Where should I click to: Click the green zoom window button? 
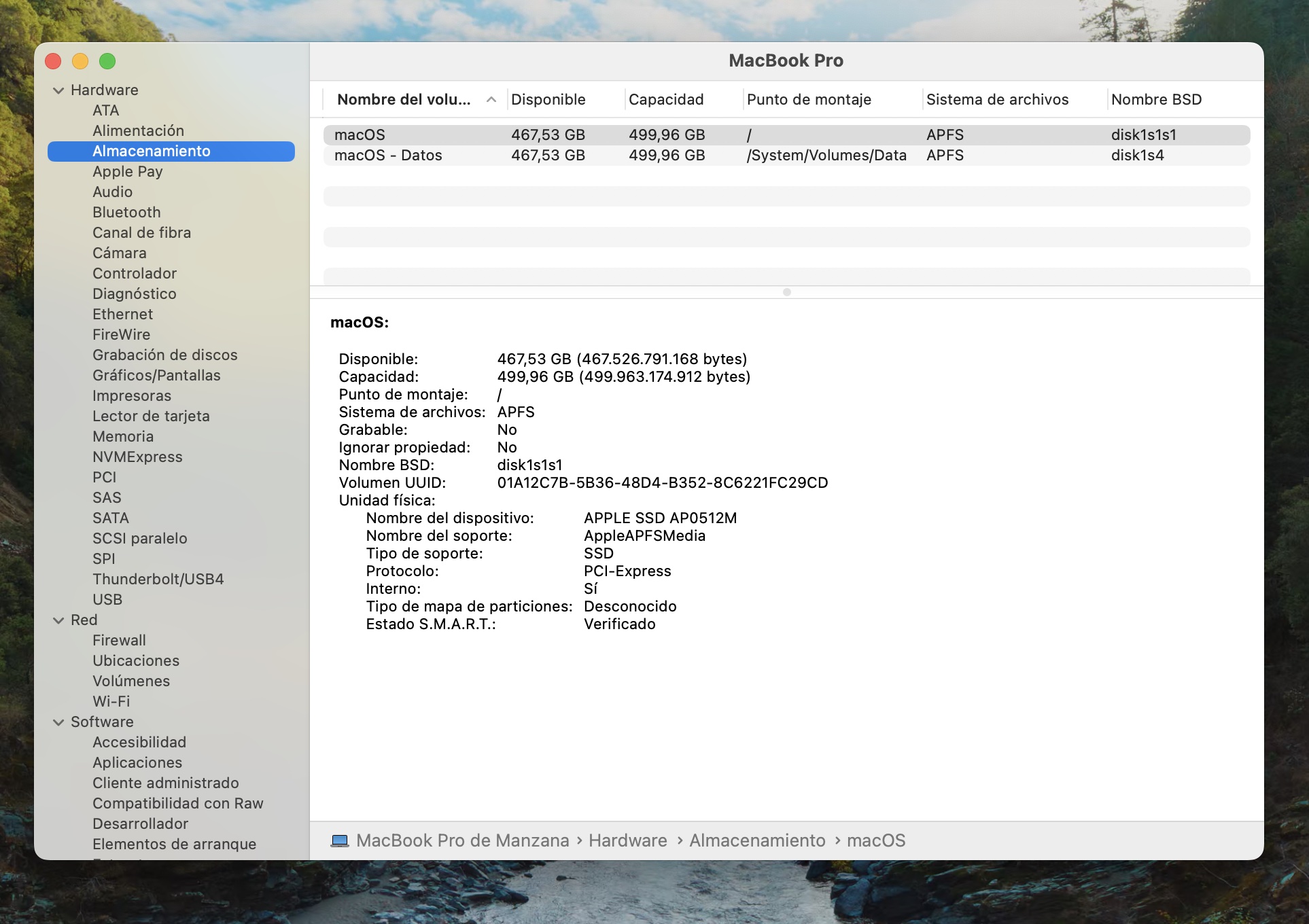pos(107,61)
